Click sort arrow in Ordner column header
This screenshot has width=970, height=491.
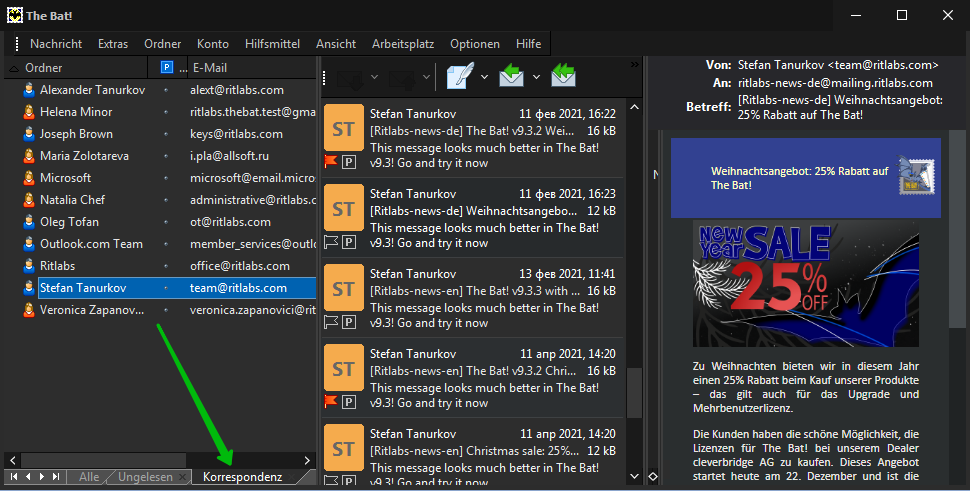tap(14, 69)
